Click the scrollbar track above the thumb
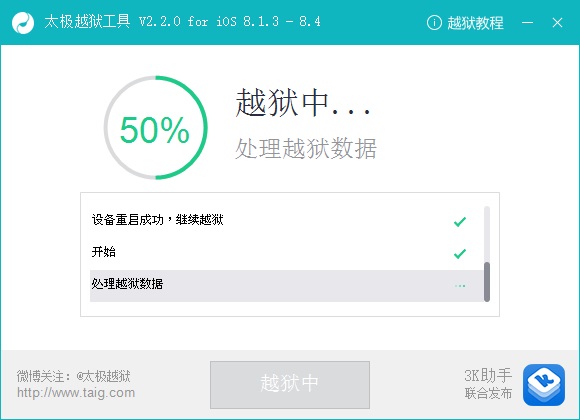This screenshot has width=580, height=420. click(x=487, y=234)
